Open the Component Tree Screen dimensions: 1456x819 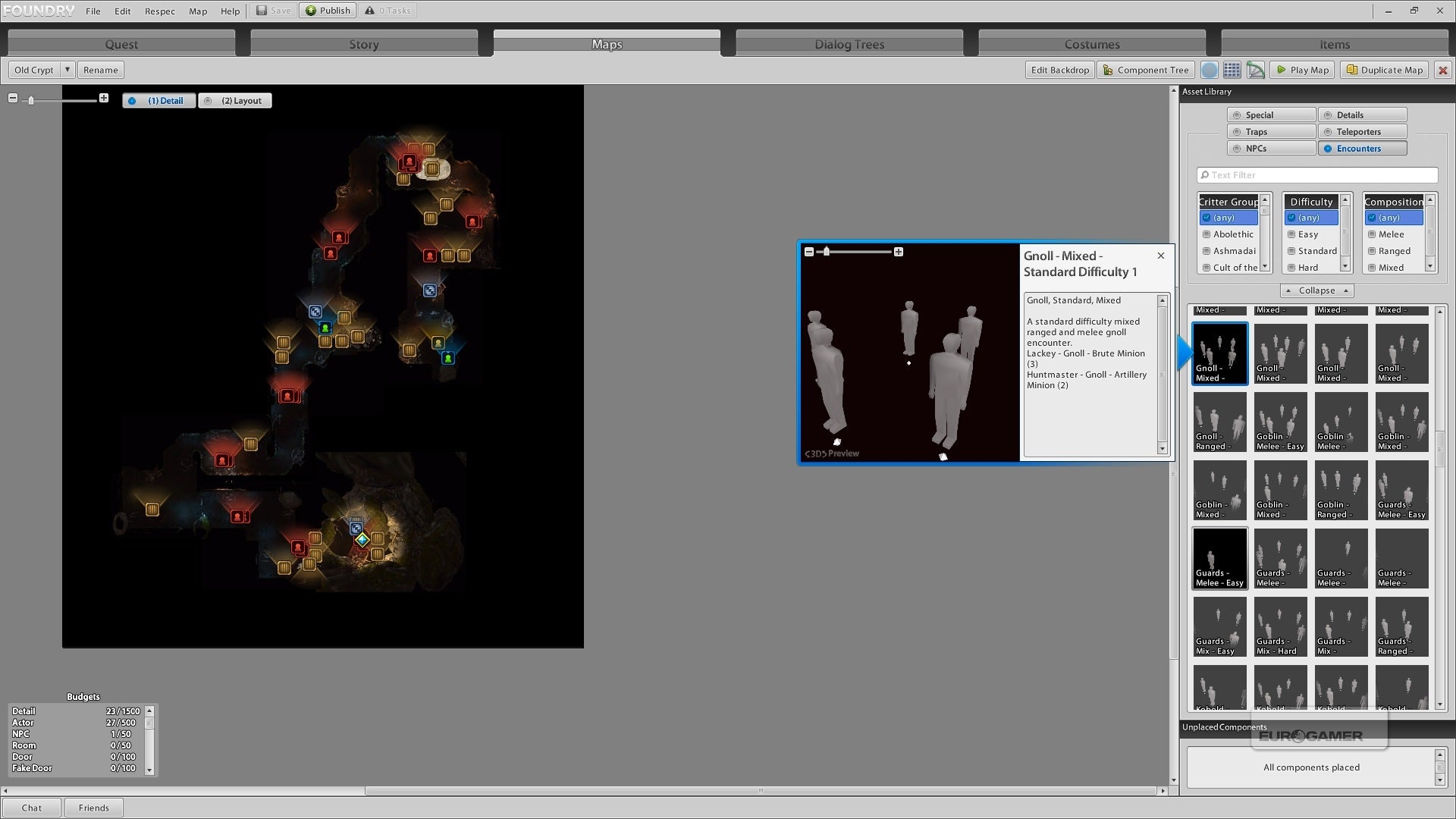[x=1145, y=70]
